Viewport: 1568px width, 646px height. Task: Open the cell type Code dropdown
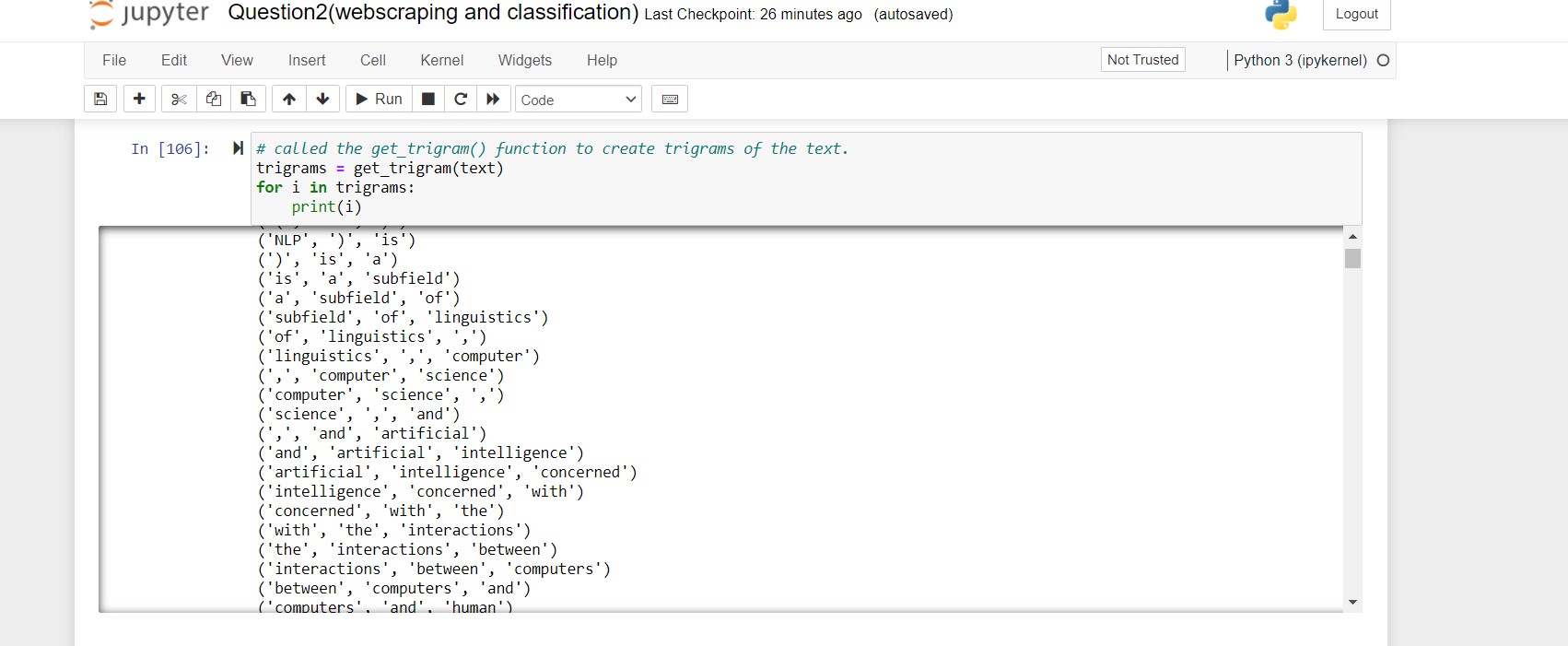(579, 100)
